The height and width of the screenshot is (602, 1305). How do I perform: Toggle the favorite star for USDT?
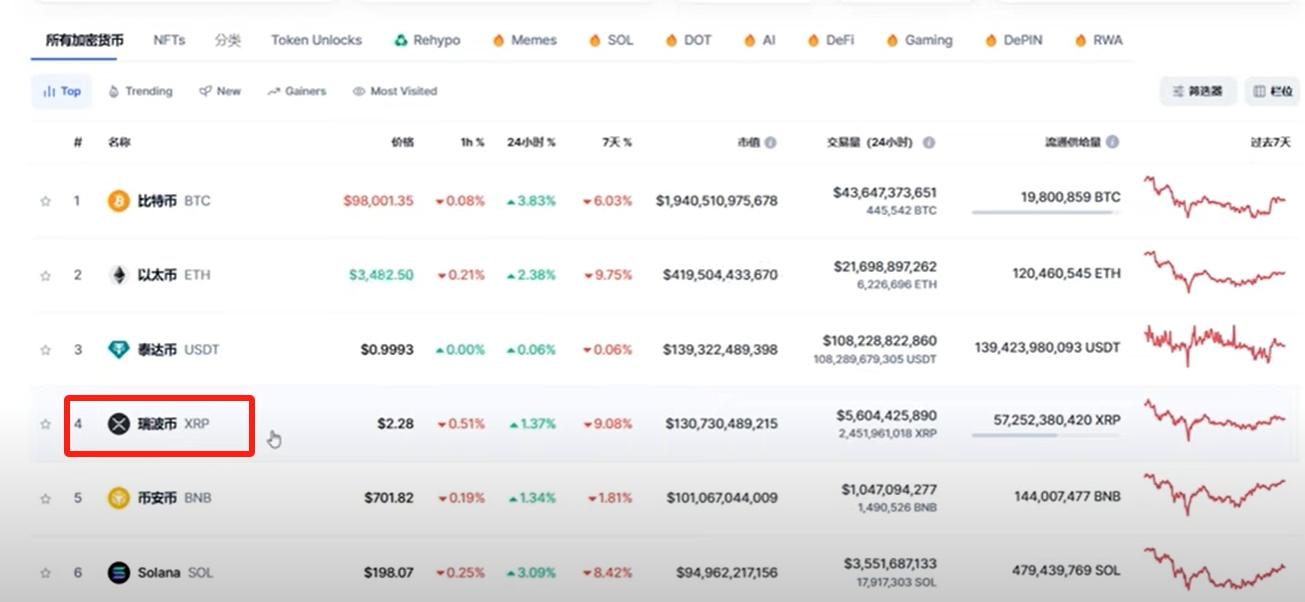45,350
